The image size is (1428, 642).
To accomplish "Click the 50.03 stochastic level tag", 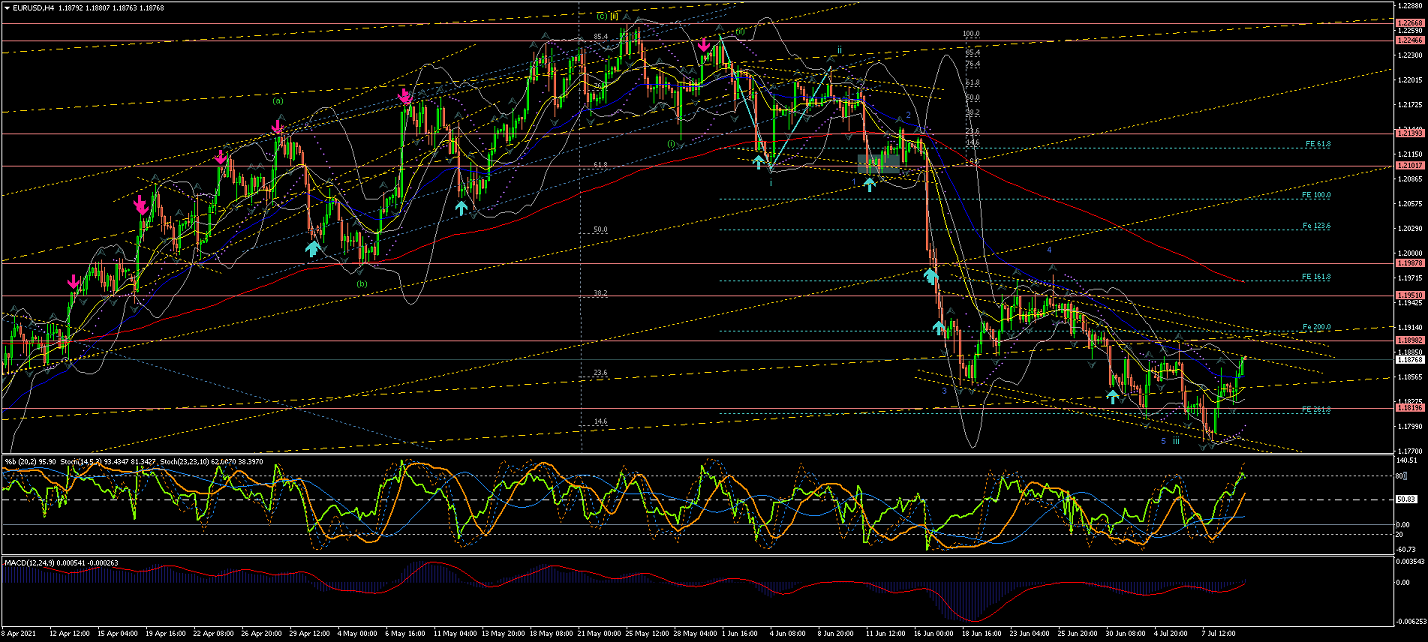I will (x=1407, y=498).
